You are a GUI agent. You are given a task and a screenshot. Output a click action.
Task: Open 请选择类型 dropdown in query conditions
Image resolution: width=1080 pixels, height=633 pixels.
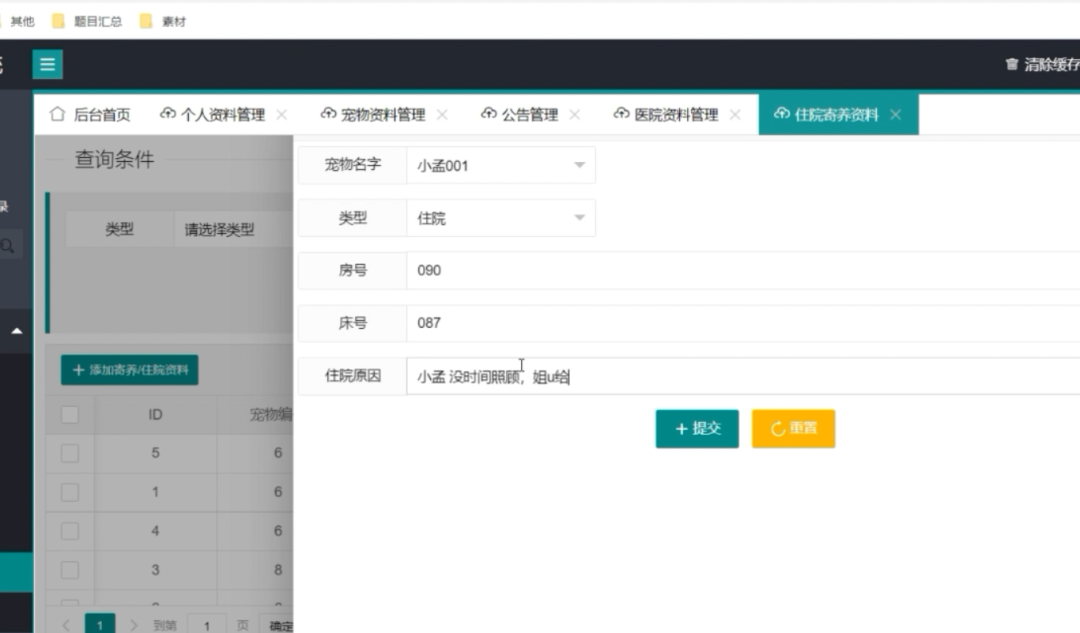click(234, 229)
